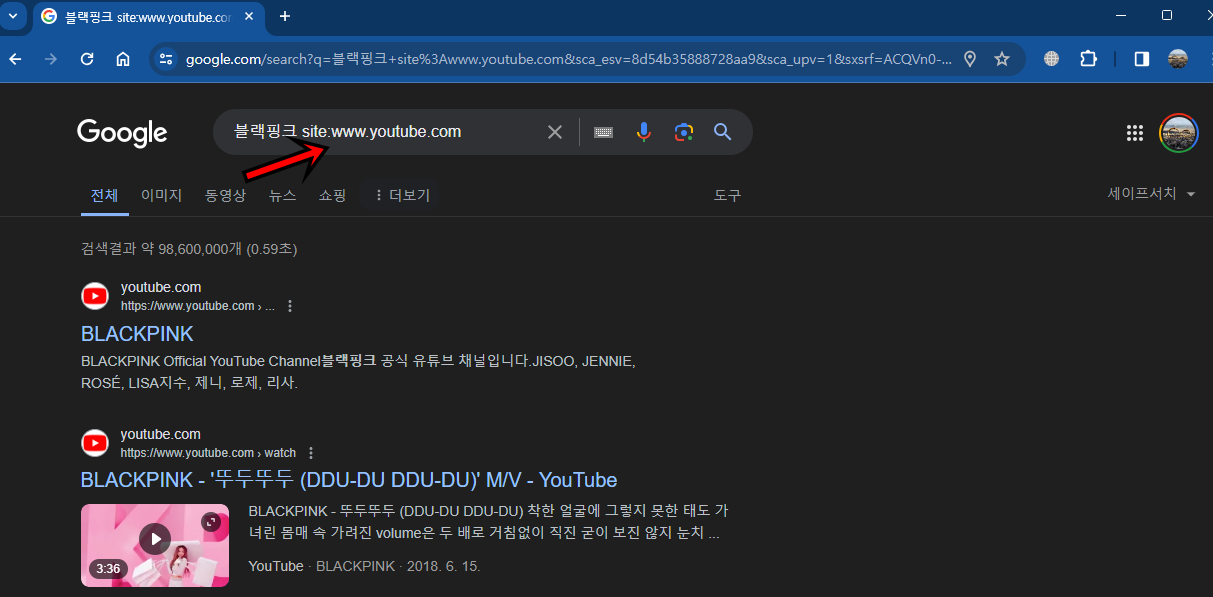Viewport: 1213px width, 597px height.
Task: Open the on-screen keyboard input tool
Action: (603, 132)
